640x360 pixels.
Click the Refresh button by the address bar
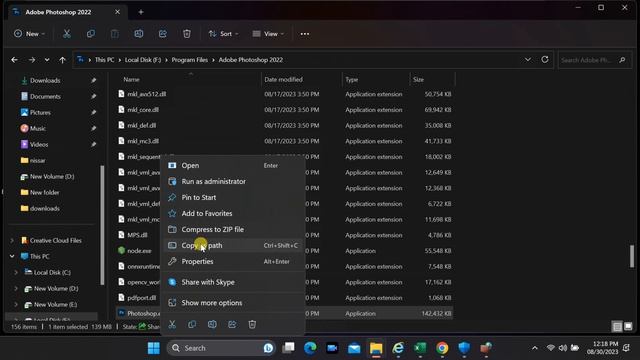pyautogui.click(x=545, y=60)
